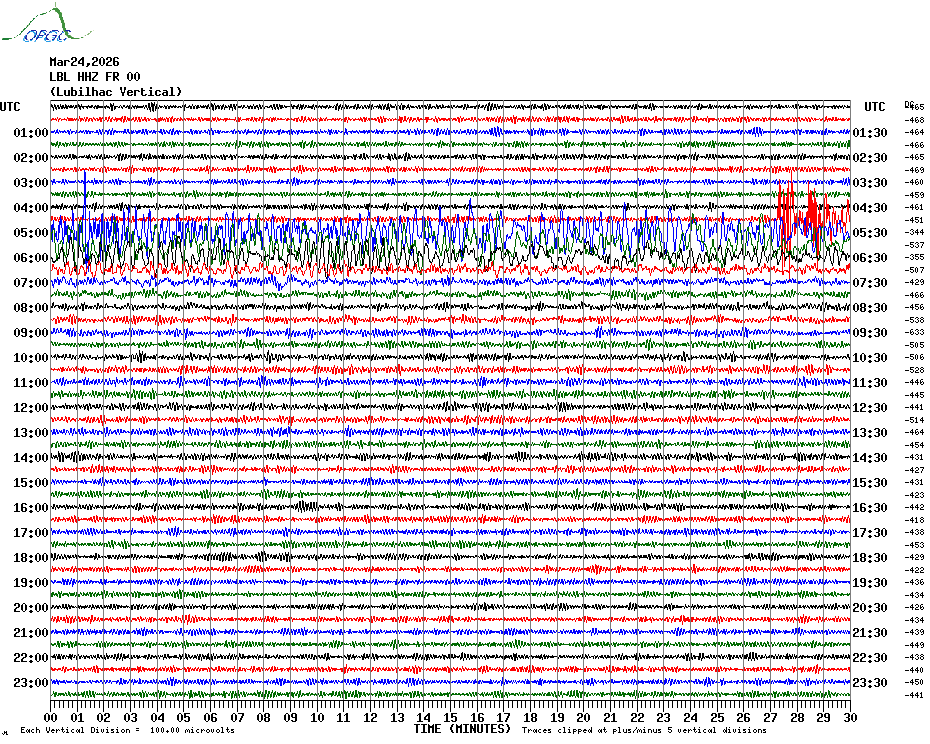Click minute 00 on the bottom time axis
Screen dimensions: 930x744
click(x=50, y=717)
